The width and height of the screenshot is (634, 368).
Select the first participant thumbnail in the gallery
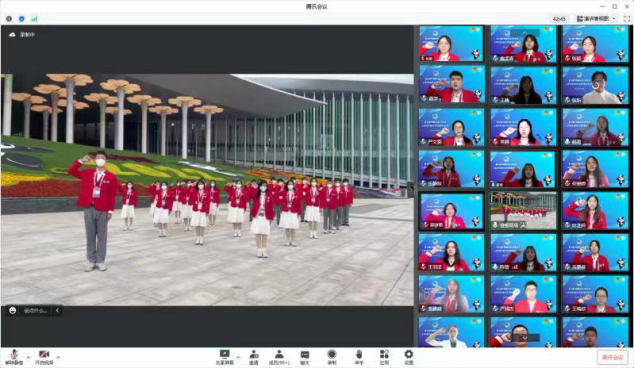[452, 44]
